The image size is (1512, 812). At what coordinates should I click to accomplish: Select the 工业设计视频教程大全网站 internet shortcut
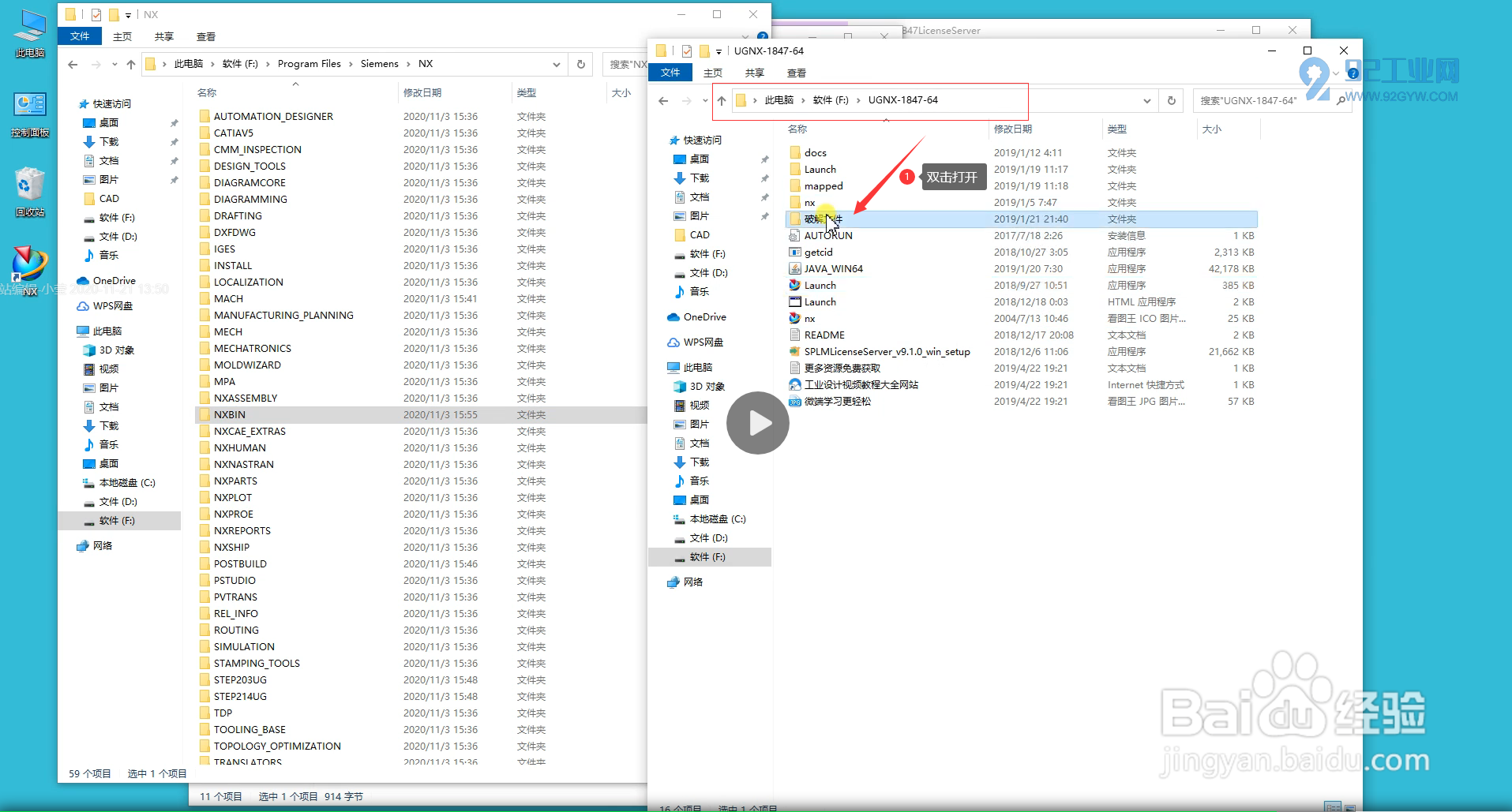point(861,385)
